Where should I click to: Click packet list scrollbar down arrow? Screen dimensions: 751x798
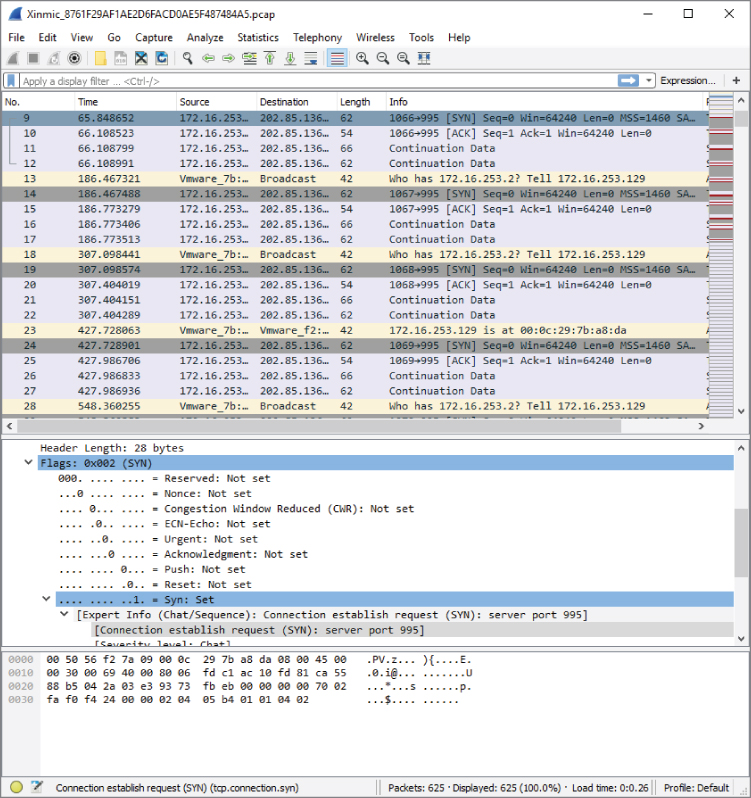(741, 411)
